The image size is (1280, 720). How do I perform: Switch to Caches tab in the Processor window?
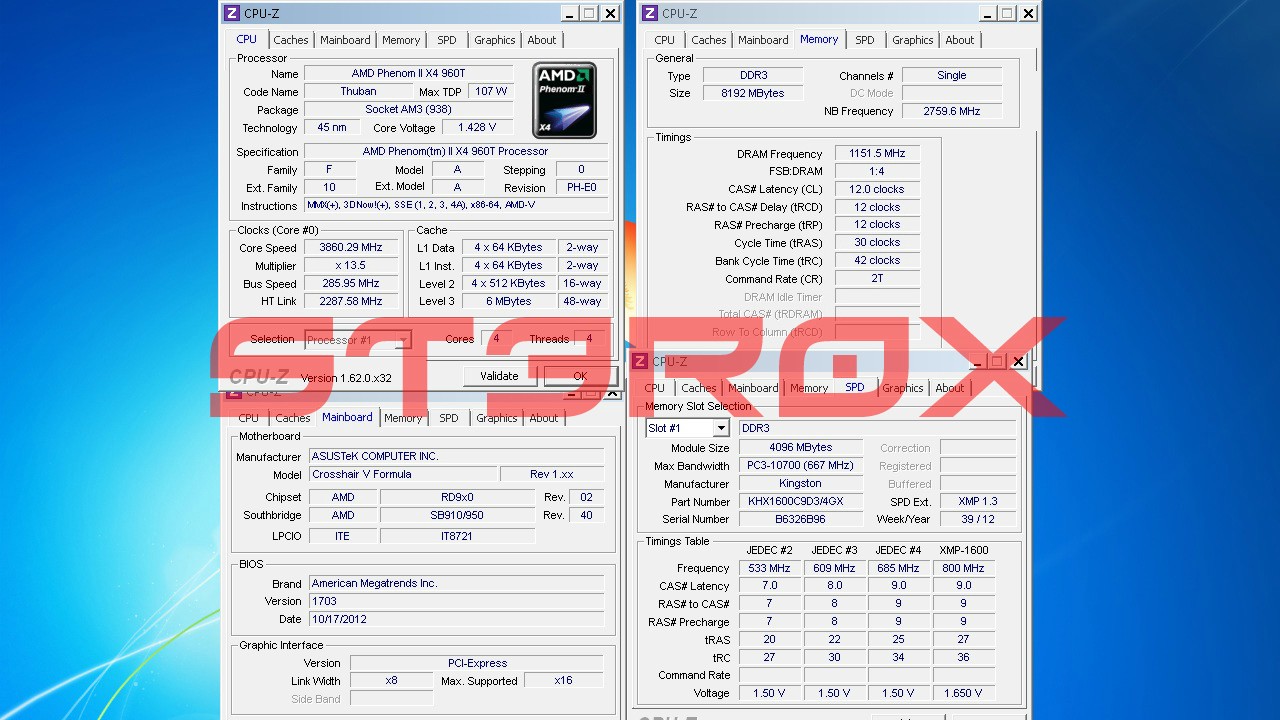coord(291,40)
